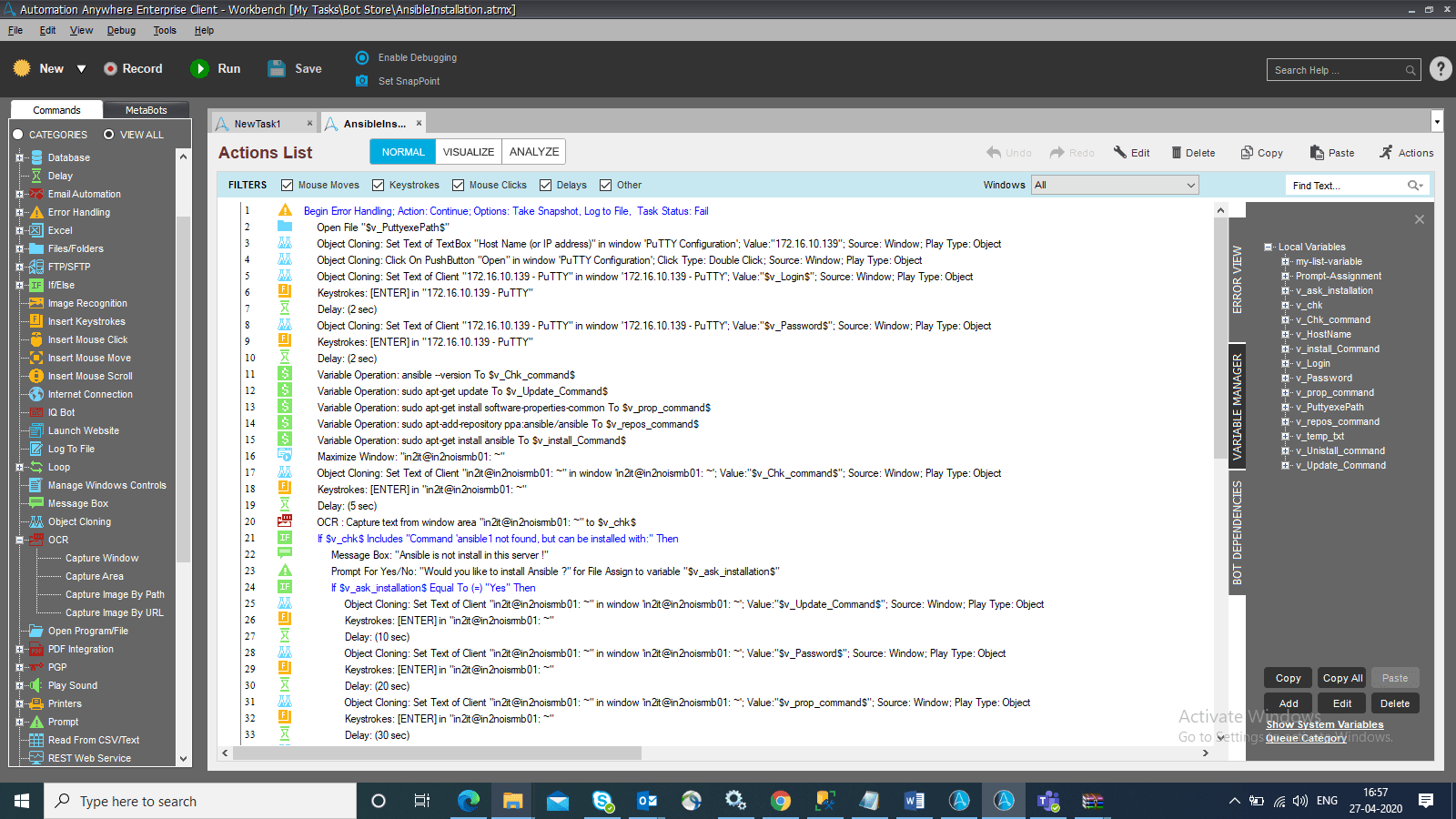Image resolution: width=1456 pixels, height=819 pixels.
Task: Open Show System Variables link
Action: point(1325,724)
